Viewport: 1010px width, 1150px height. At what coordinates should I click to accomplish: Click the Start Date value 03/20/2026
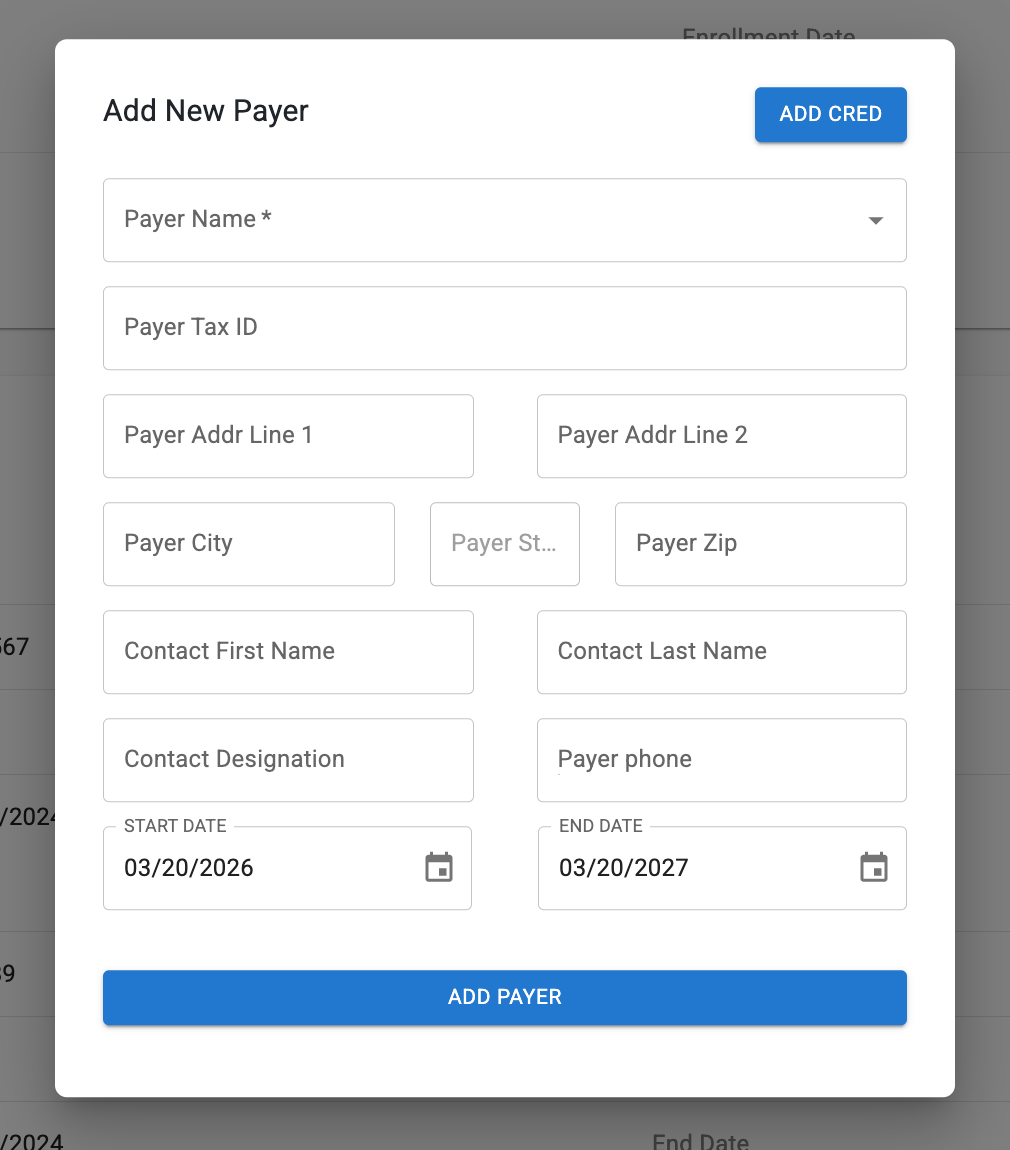click(190, 868)
